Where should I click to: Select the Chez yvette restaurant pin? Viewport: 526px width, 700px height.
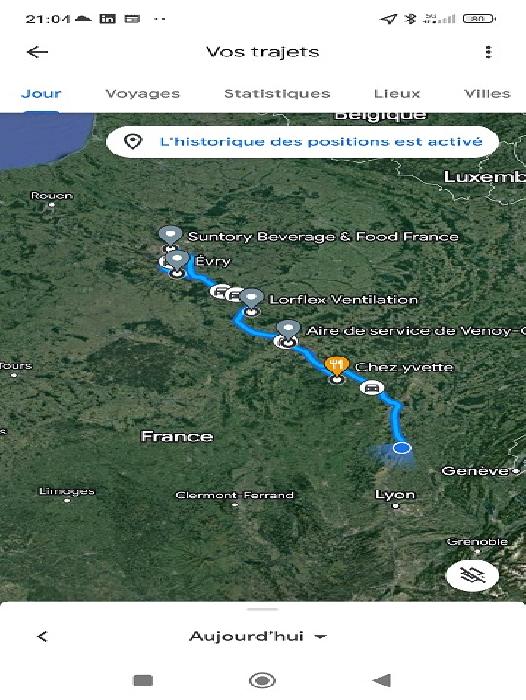click(337, 367)
